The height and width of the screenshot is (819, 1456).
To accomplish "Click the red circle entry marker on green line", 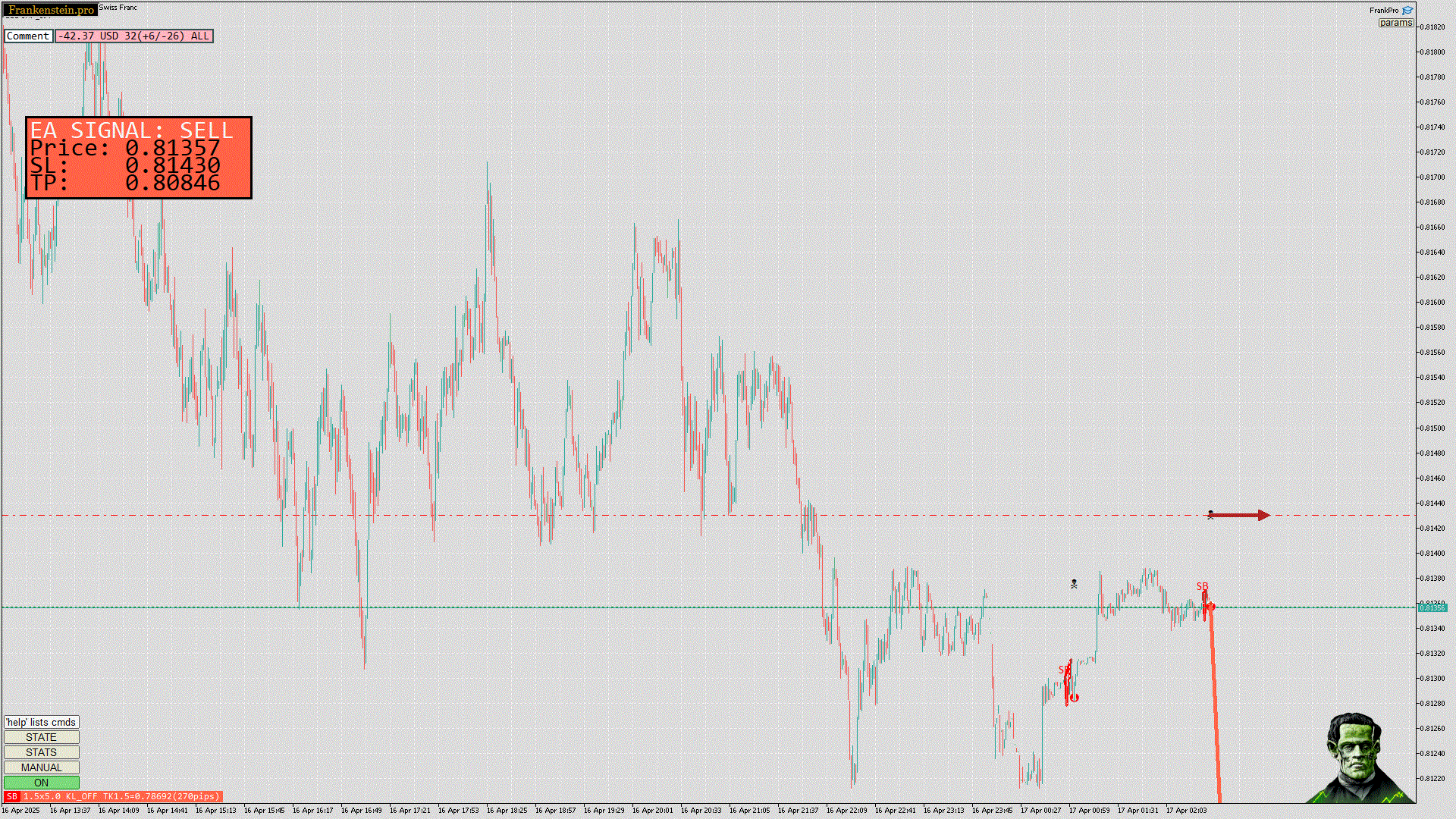I will 1211,607.
